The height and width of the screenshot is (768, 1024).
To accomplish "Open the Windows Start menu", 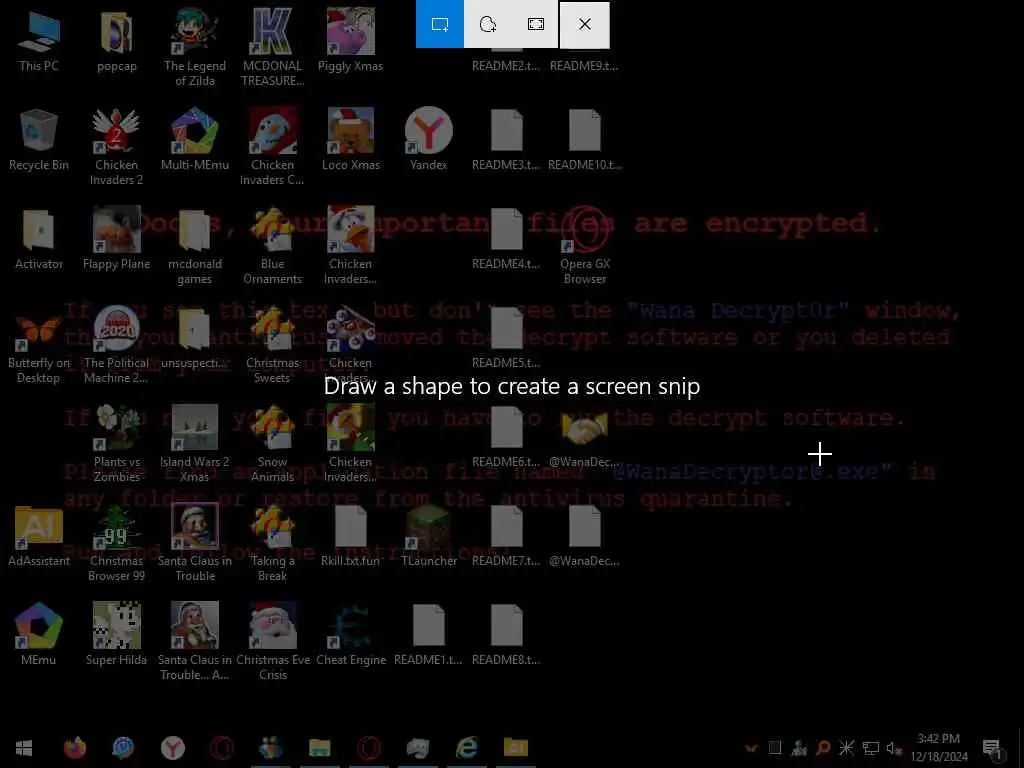I will [x=24, y=748].
